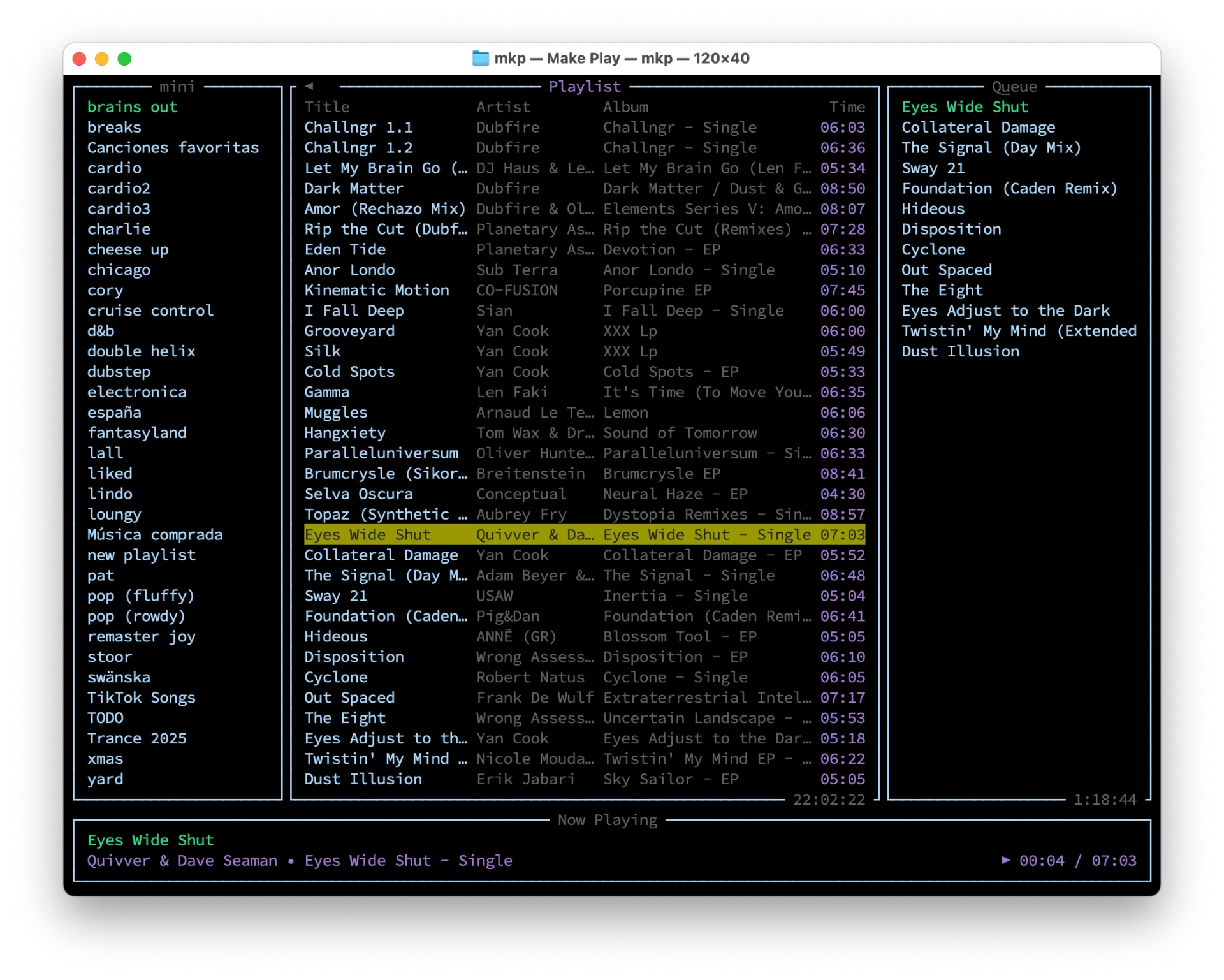Select 'Canciones favoritas' playlist

pos(173,147)
